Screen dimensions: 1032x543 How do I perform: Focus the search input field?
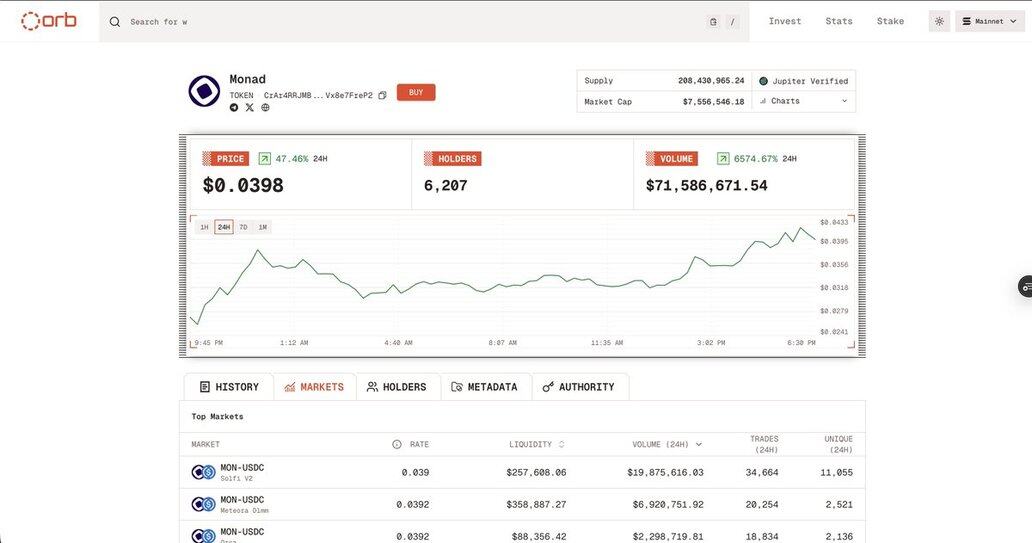[400, 22]
